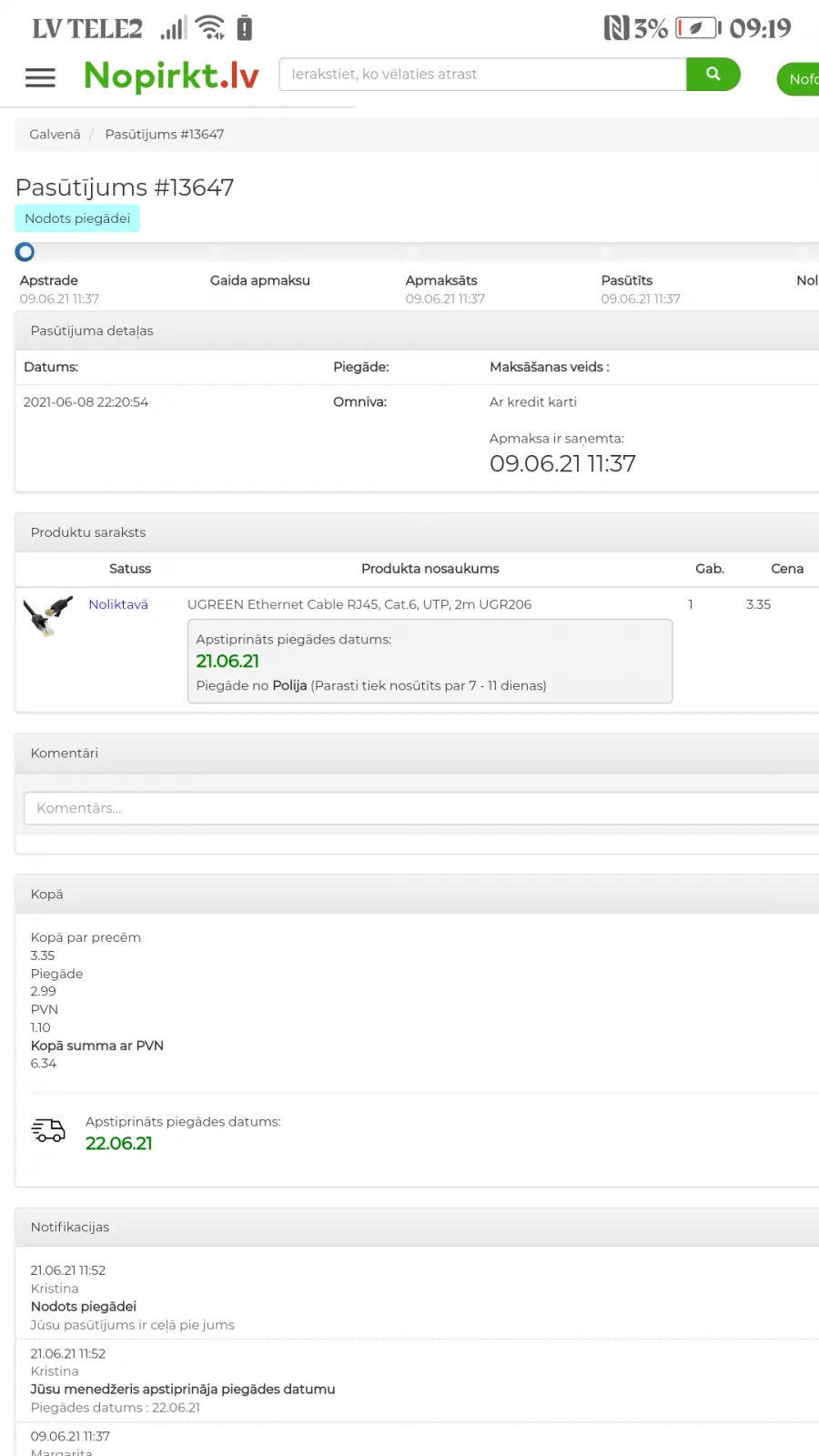The width and height of the screenshot is (819, 1456).
Task: Click the green search magnifier button
Action: (x=713, y=75)
